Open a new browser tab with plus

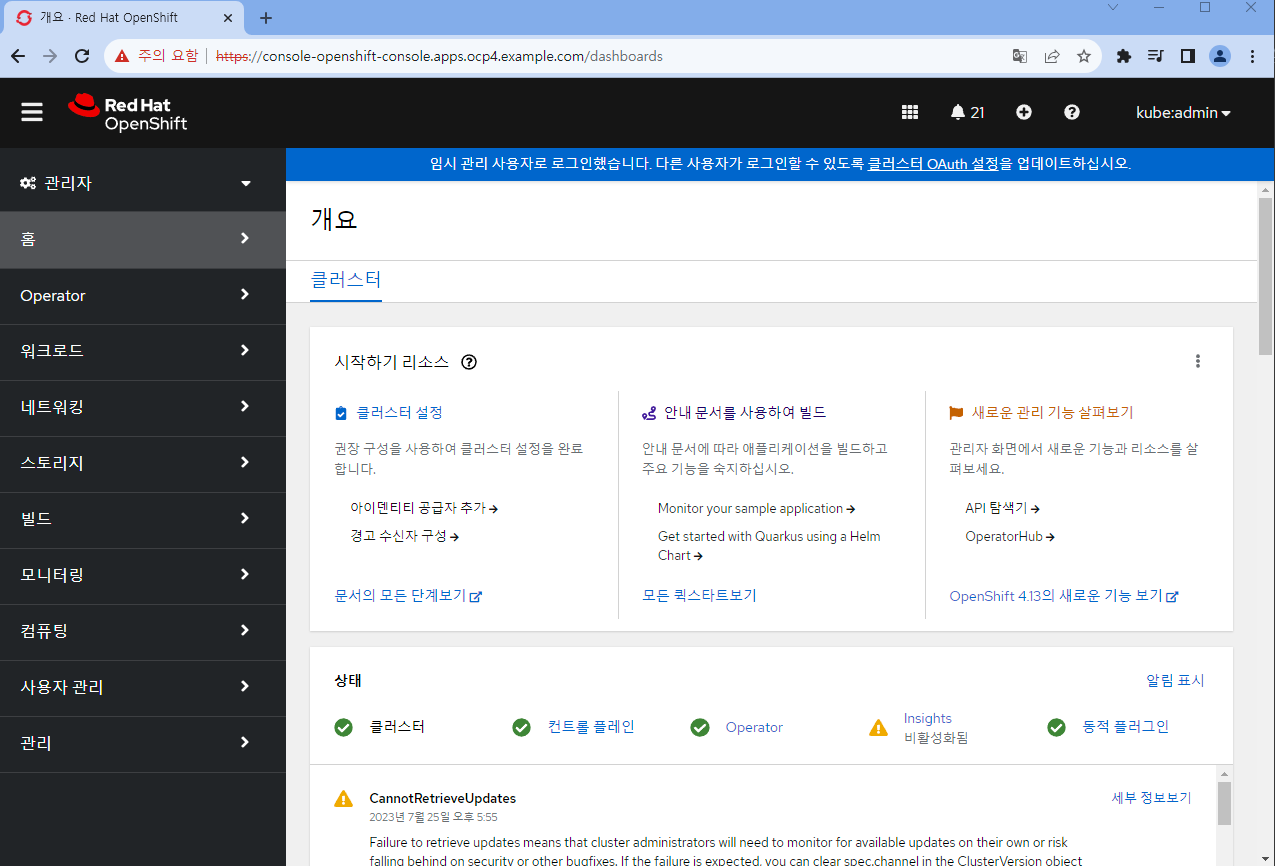point(266,18)
